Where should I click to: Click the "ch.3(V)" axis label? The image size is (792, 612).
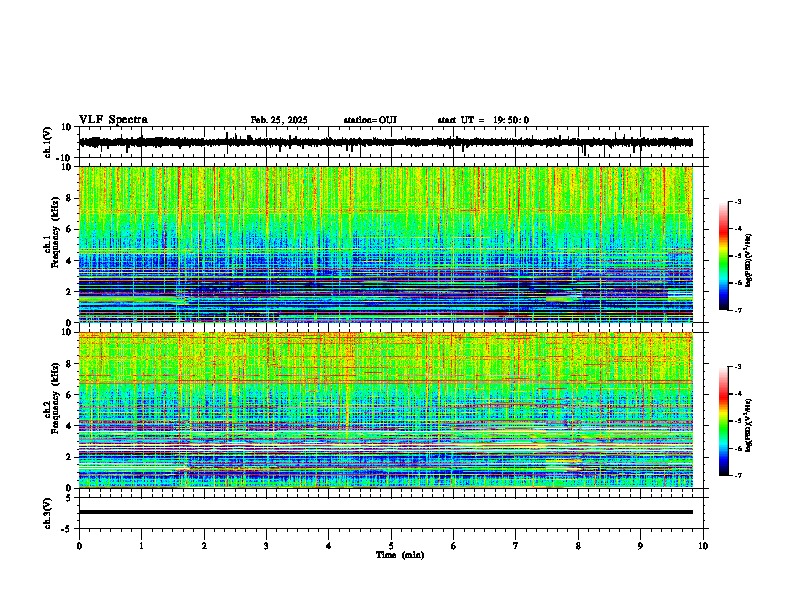[48, 513]
